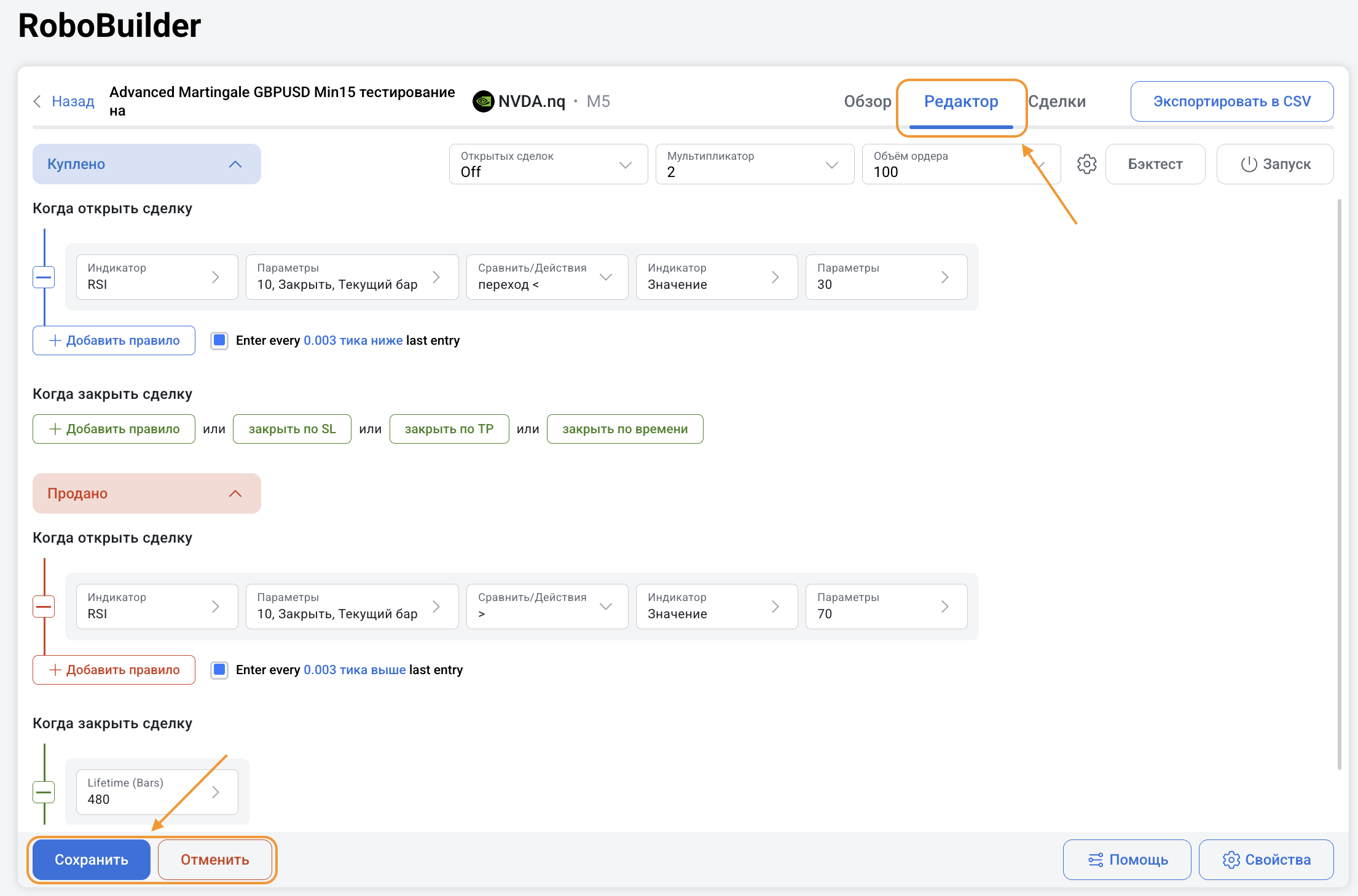
Task: Switch to the Сделки tab
Action: click(x=1056, y=101)
